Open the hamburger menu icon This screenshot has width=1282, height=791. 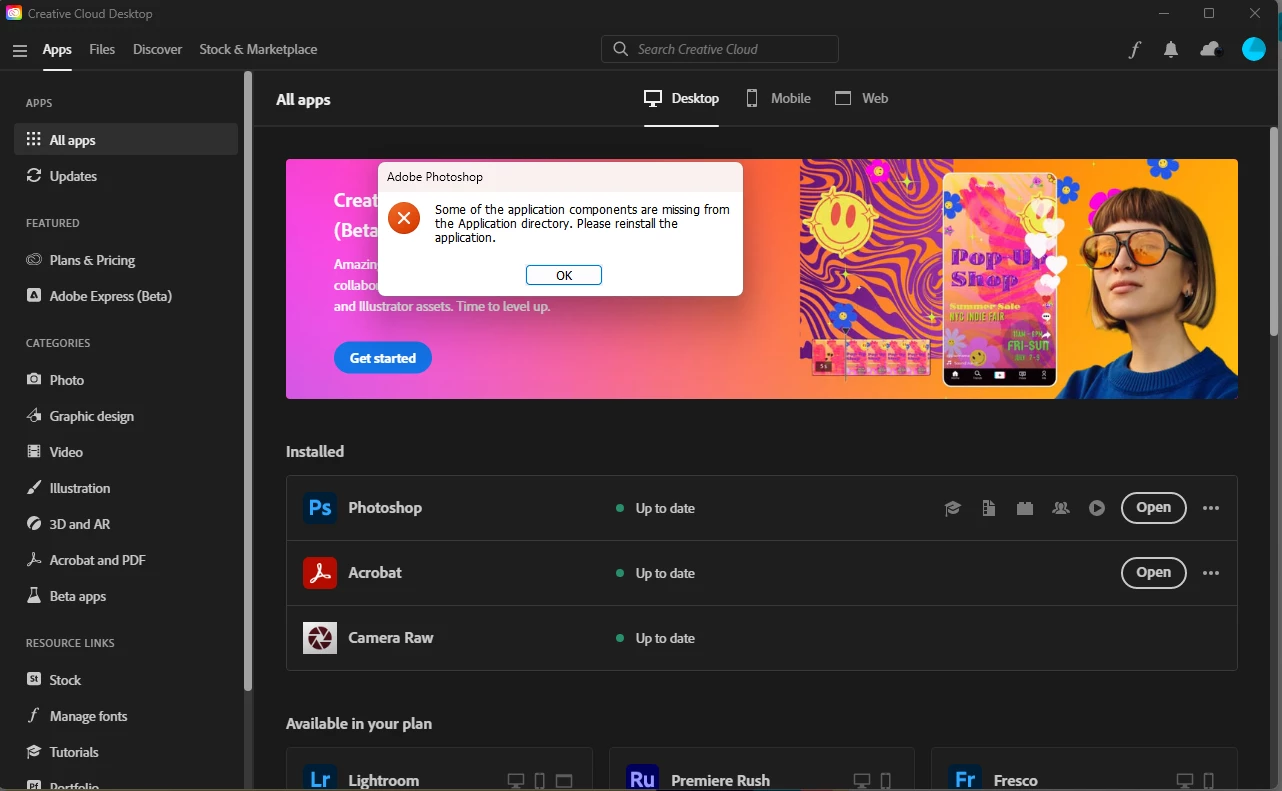tap(19, 50)
